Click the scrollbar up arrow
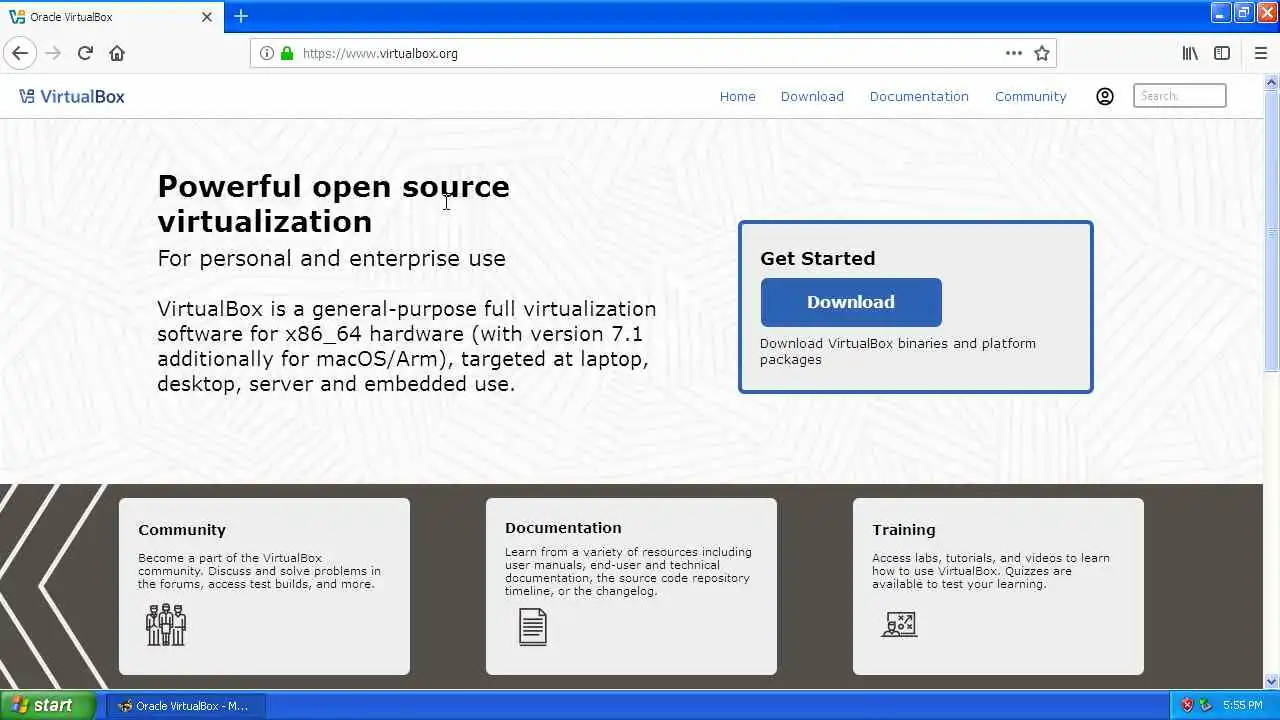 tap(1272, 83)
